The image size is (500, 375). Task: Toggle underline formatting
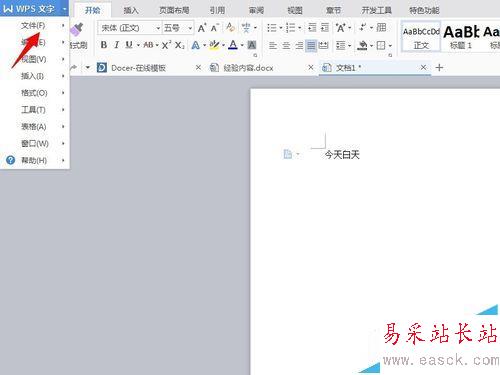tap(129, 45)
